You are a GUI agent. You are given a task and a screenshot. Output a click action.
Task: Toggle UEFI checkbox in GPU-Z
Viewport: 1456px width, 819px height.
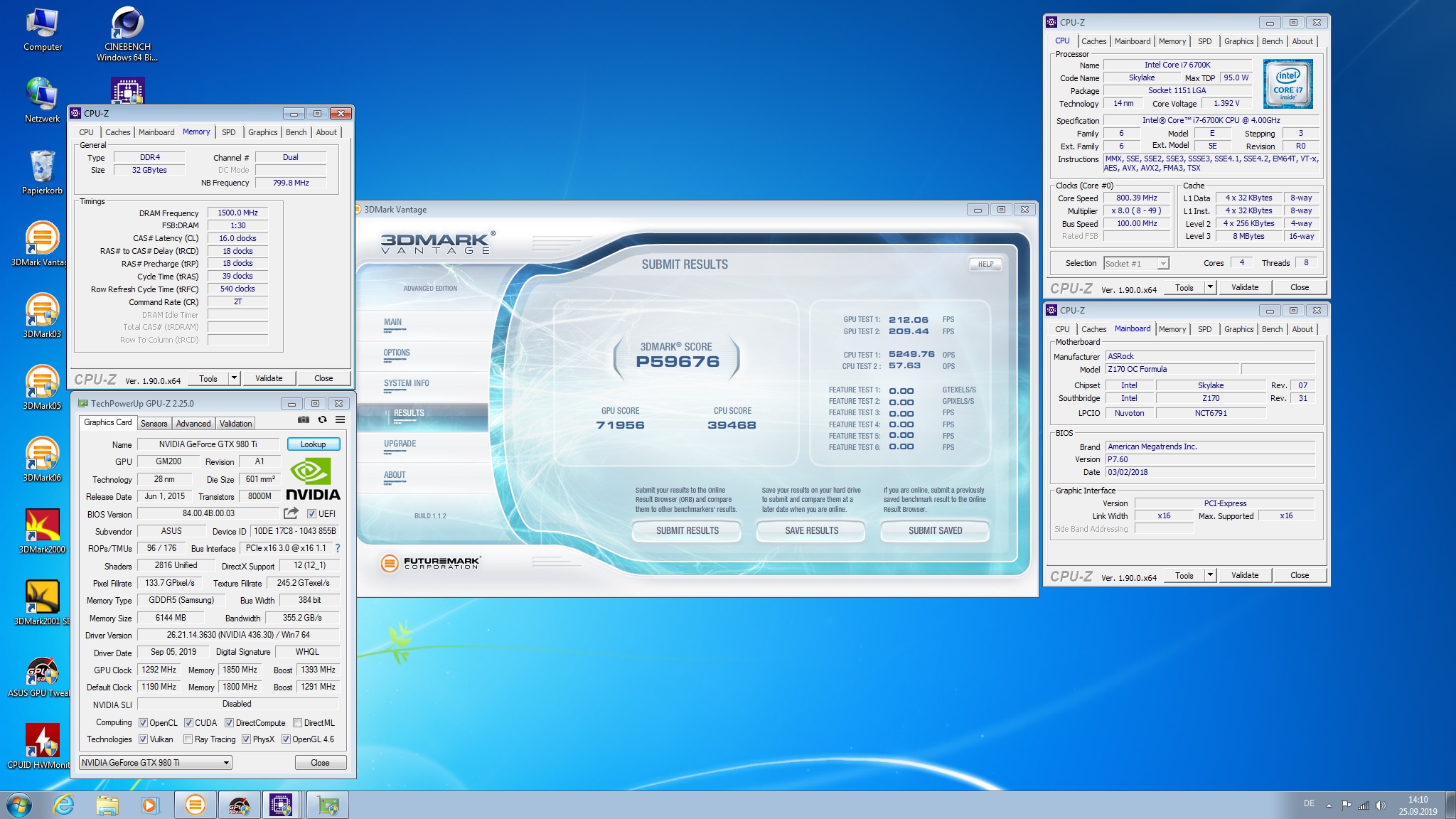[311, 514]
